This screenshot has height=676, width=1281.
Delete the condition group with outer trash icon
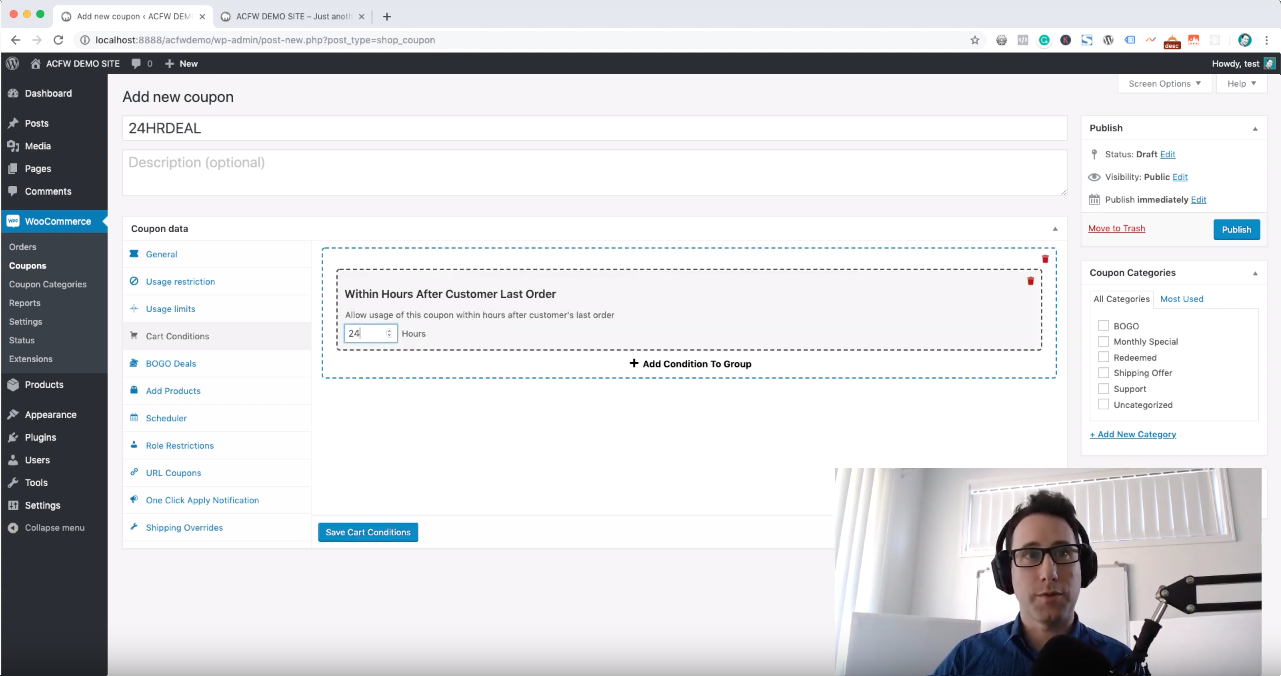(x=1045, y=259)
